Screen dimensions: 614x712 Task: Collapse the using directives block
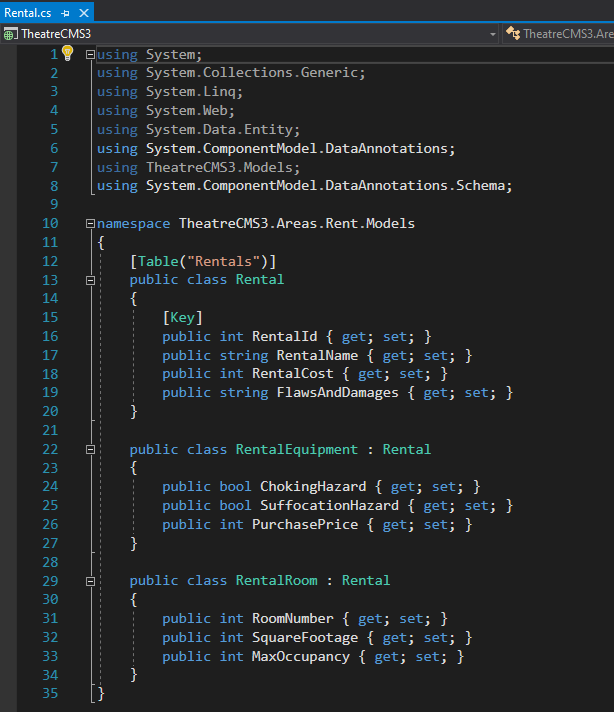(90, 54)
